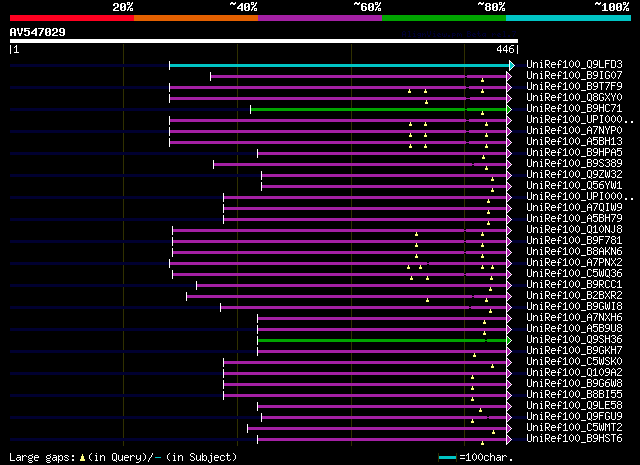640x465 pixels.
Task: Click the cyan ~100% legend segment
Action: pyautogui.click(x=569, y=18)
